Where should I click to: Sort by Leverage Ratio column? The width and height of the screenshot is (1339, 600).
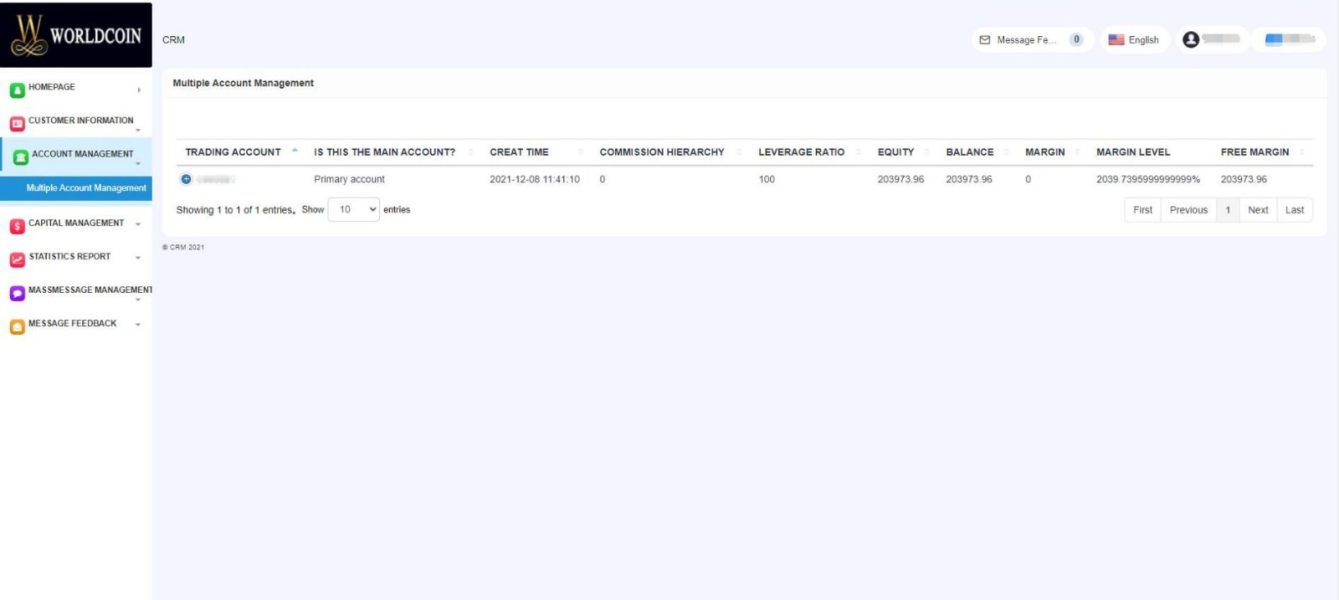(810, 152)
